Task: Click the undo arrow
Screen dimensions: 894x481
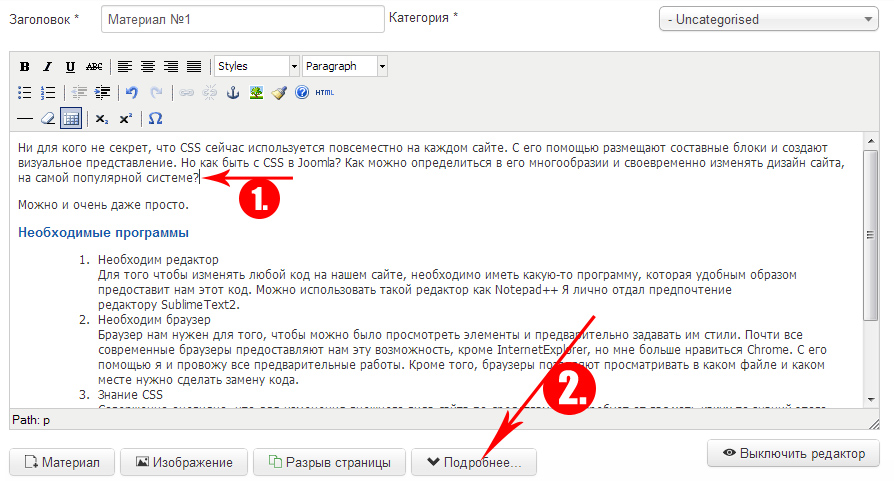Action: [132, 93]
